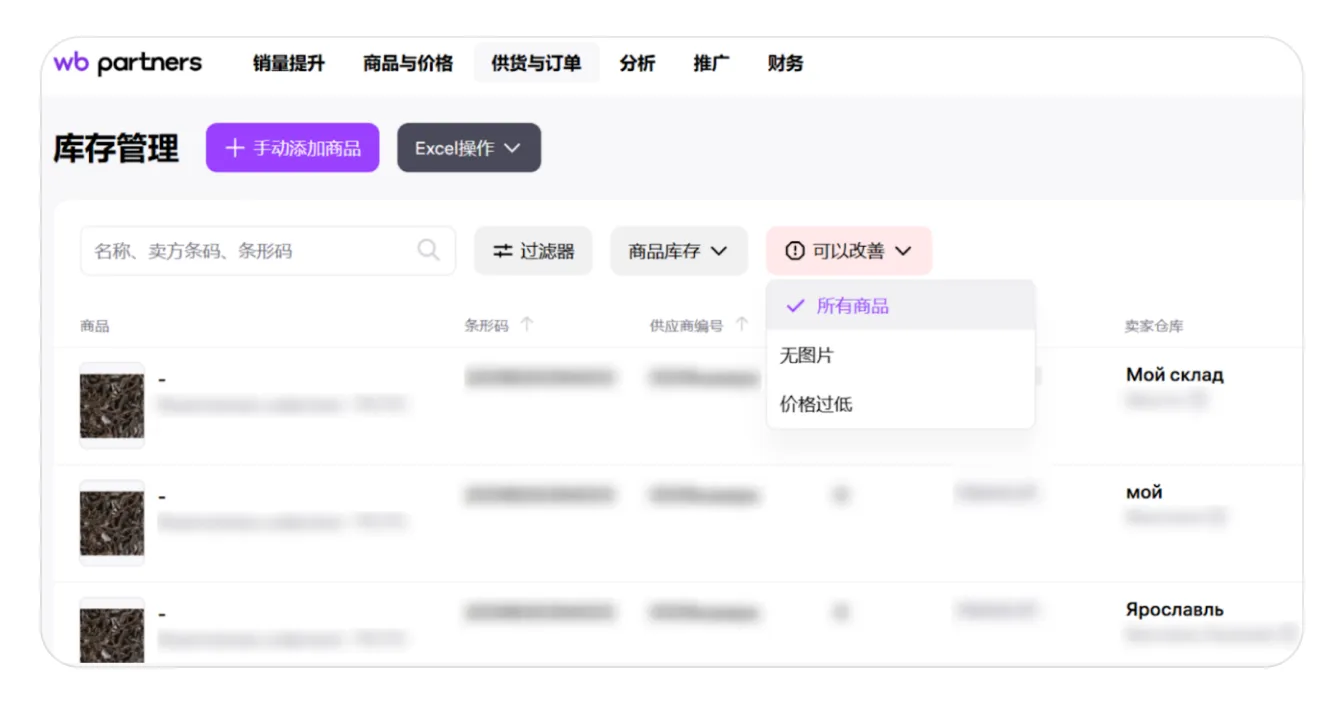Screen dimensions: 1344x704
Task: Focus the product name search field
Action: tap(250, 251)
